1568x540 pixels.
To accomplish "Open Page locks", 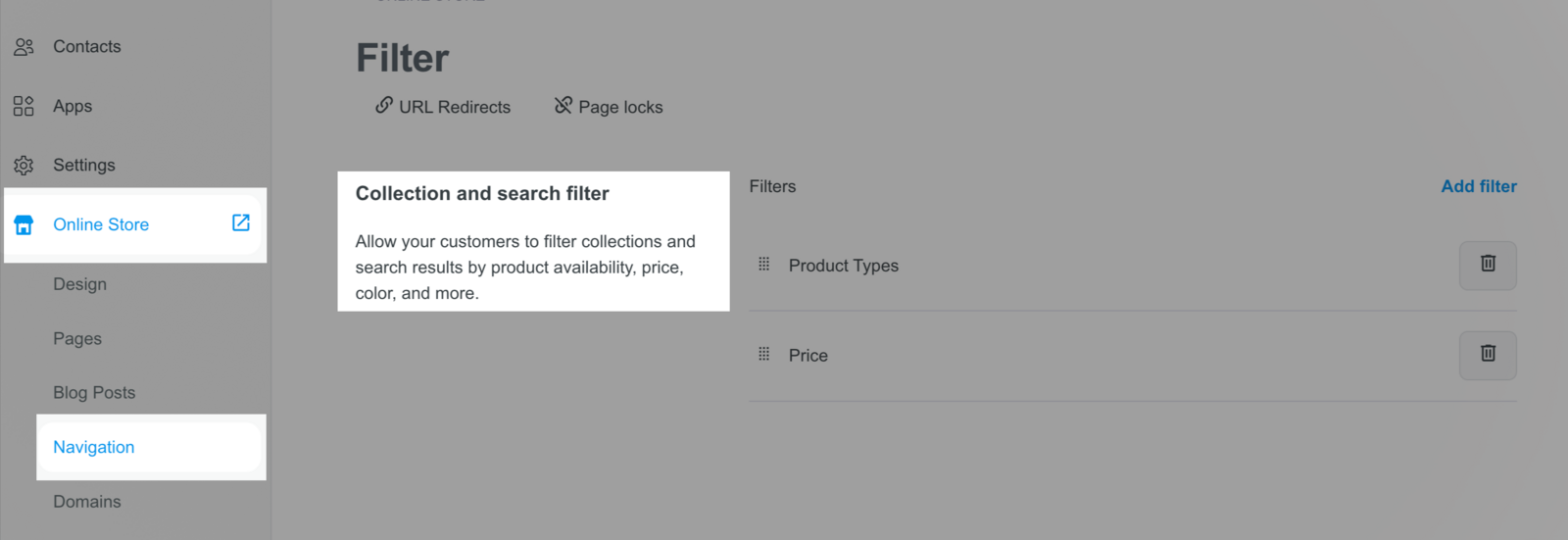I will click(x=609, y=107).
